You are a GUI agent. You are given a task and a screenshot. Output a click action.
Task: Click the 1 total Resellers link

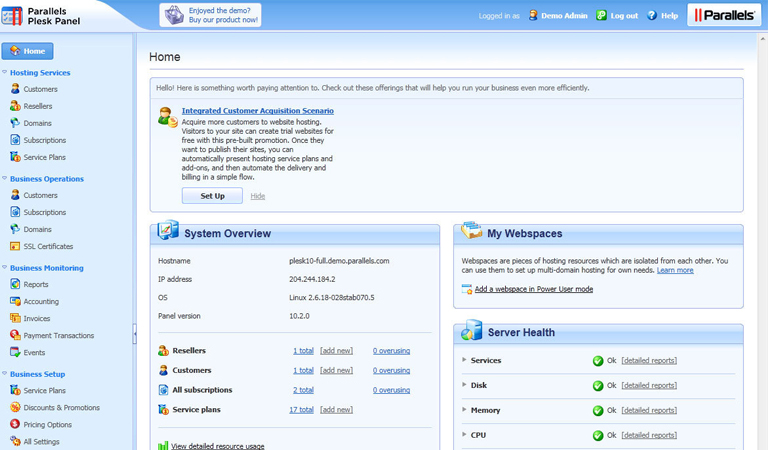303,351
